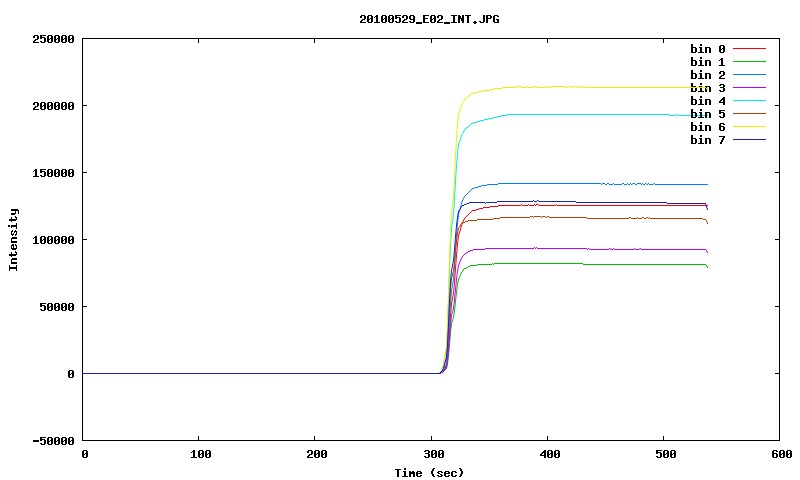Image resolution: width=800 pixels, height=480 pixels.
Task: Click the 'bin 2' legend label
Action: 708,75
